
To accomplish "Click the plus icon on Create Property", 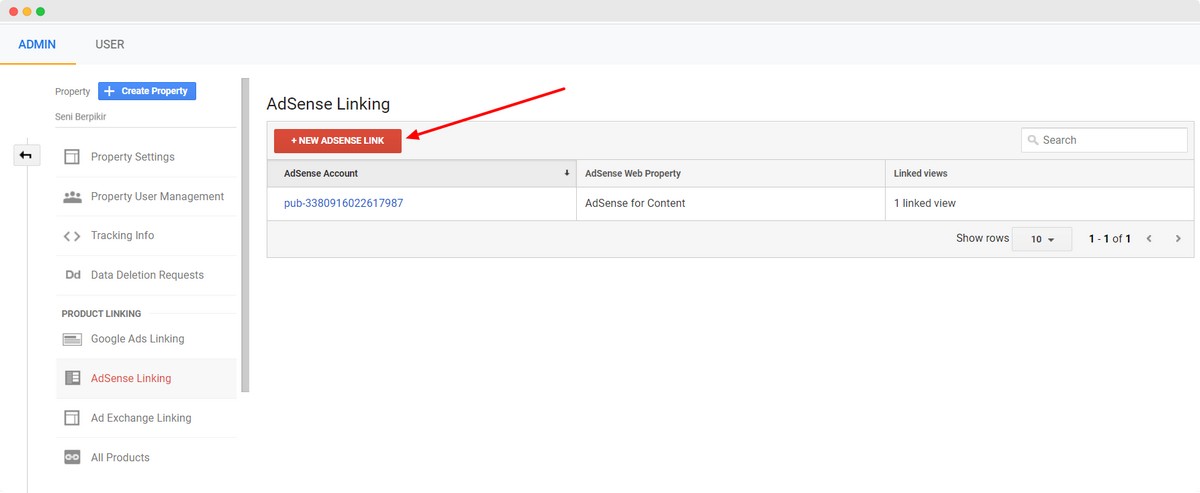I will tap(110, 91).
